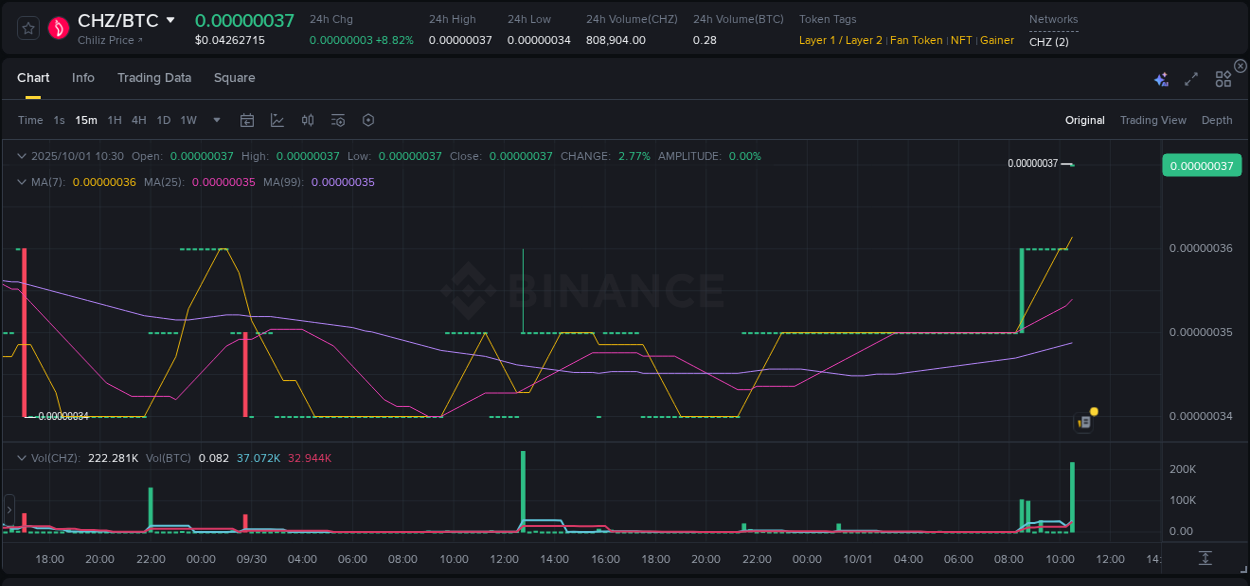Image resolution: width=1250 pixels, height=586 pixels.
Task: Collapse the Vol(CHZ) volume panel
Action: tap(20, 457)
